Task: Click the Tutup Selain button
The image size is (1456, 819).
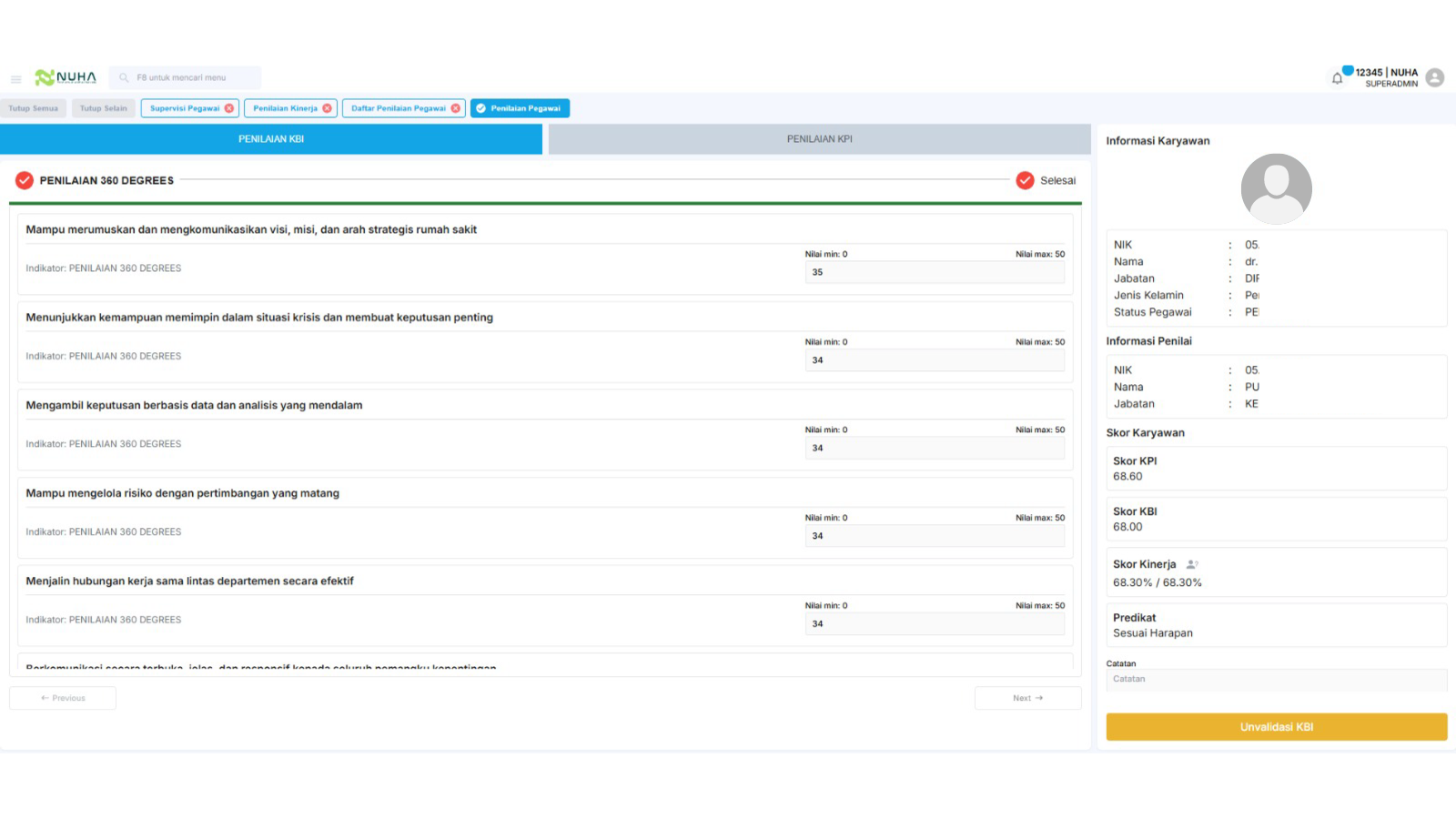Action: click(x=104, y=108)
